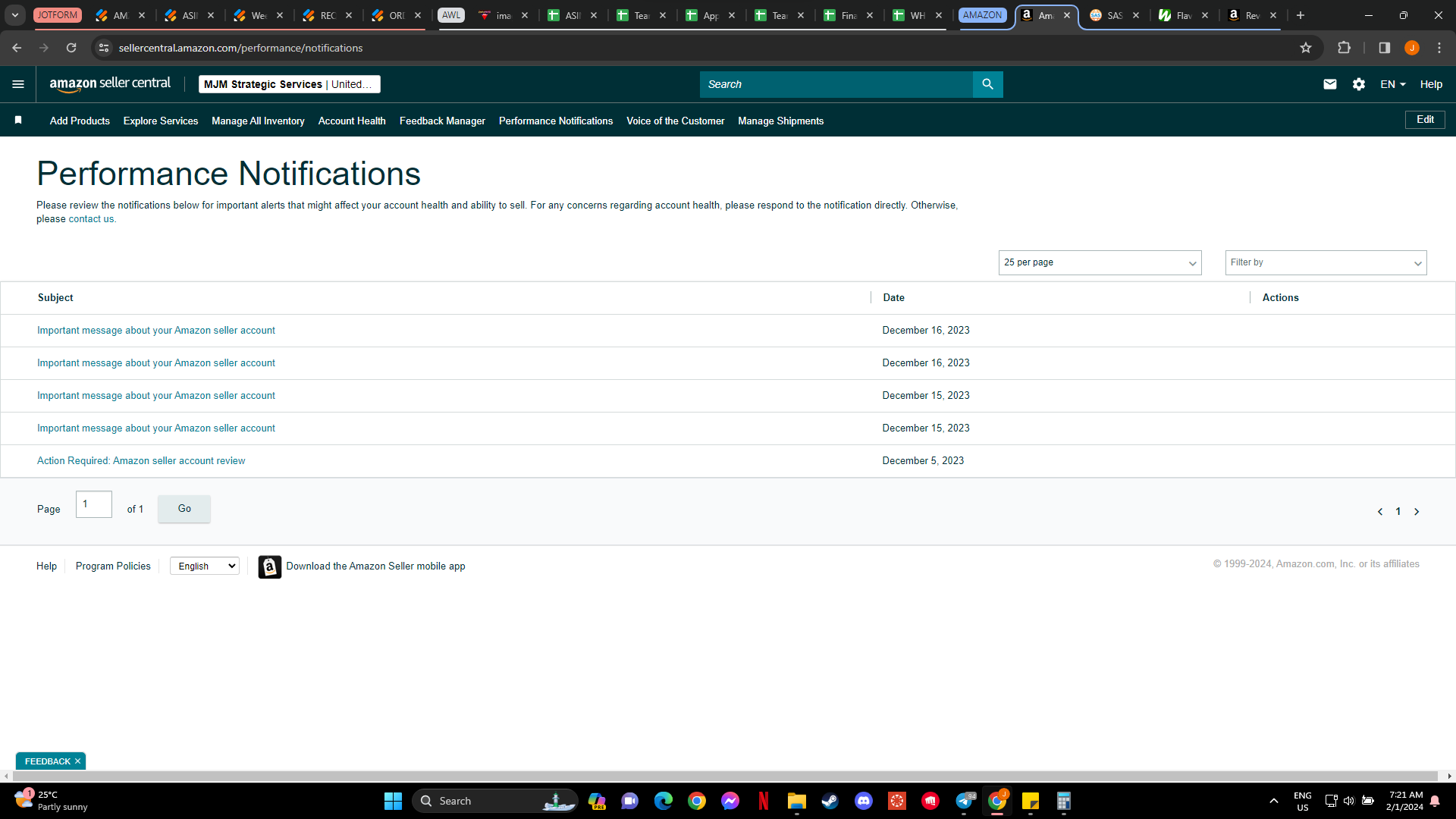The height and width of the screenshot is (819, 1456).
Task: Open the footer Help link
Action: click(46, 566)
